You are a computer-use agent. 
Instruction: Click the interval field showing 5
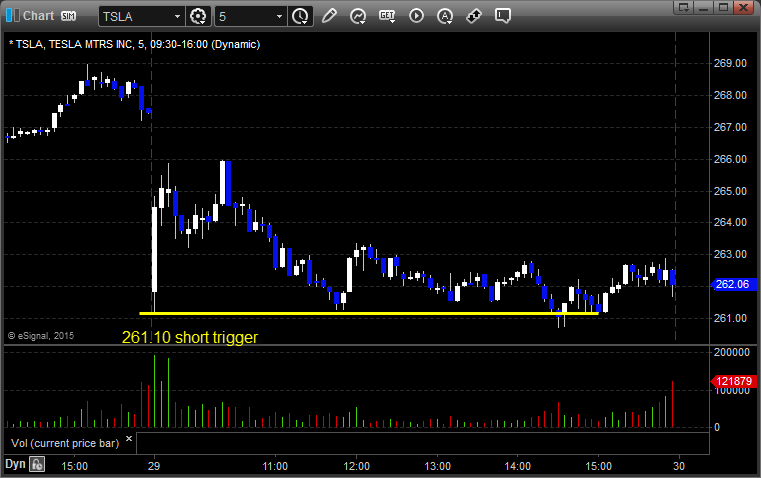(245, 16)
